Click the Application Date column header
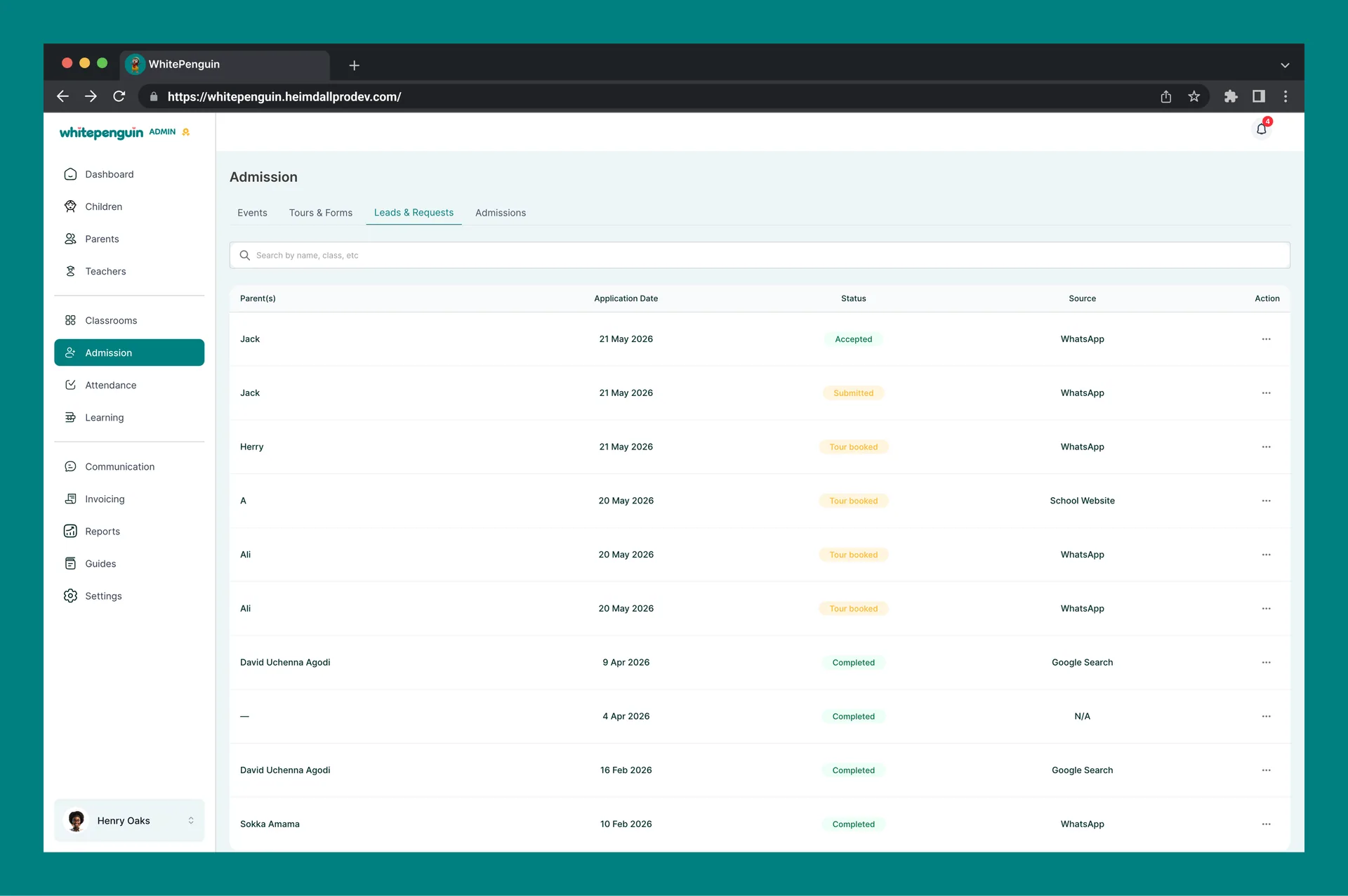Image resolution: width=1348 pixels, height=896 pixels. point(626,298)
